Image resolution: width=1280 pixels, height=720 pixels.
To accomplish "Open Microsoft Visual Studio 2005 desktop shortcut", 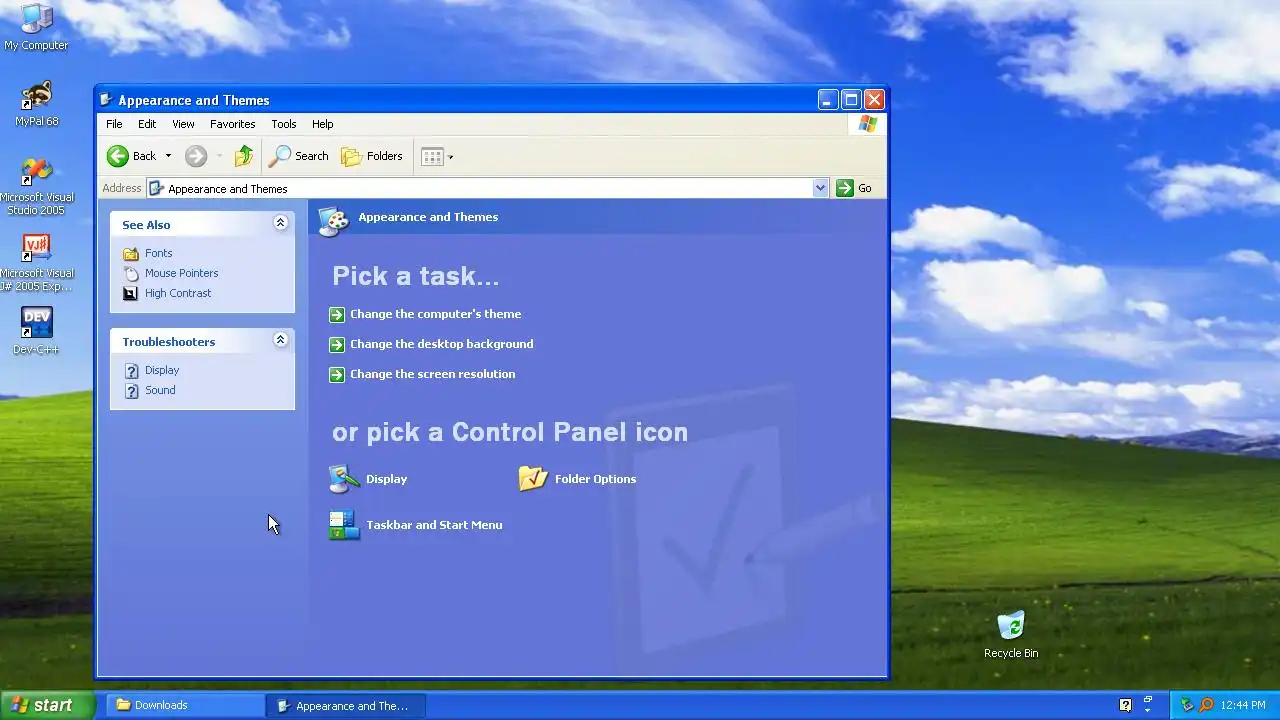I will point(37,186).
